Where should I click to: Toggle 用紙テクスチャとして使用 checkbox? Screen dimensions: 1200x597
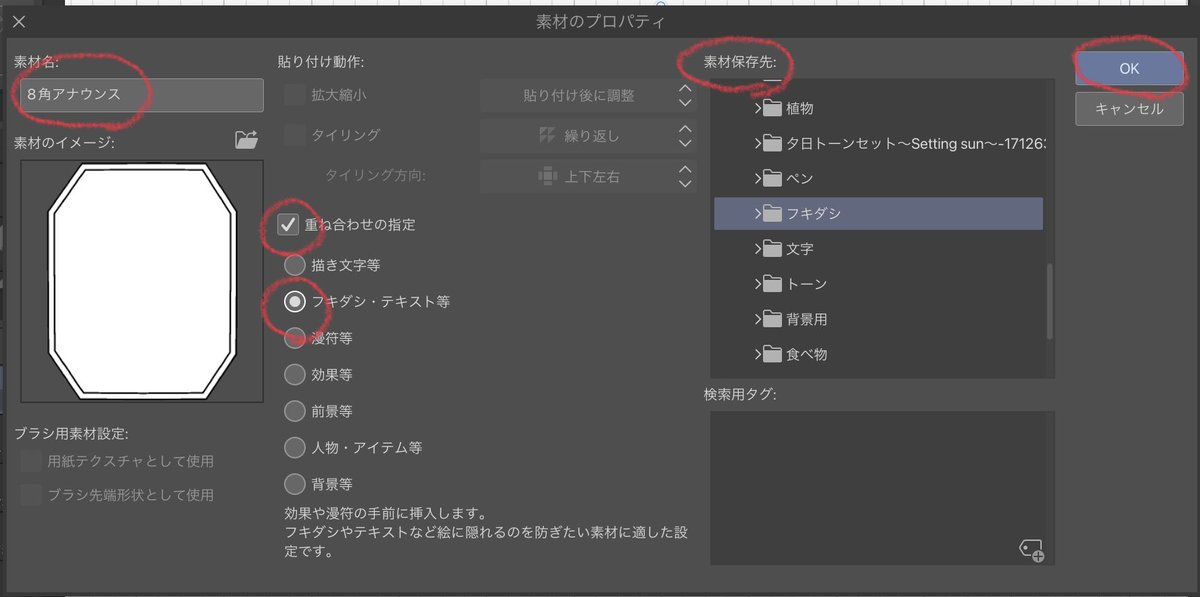31,461
